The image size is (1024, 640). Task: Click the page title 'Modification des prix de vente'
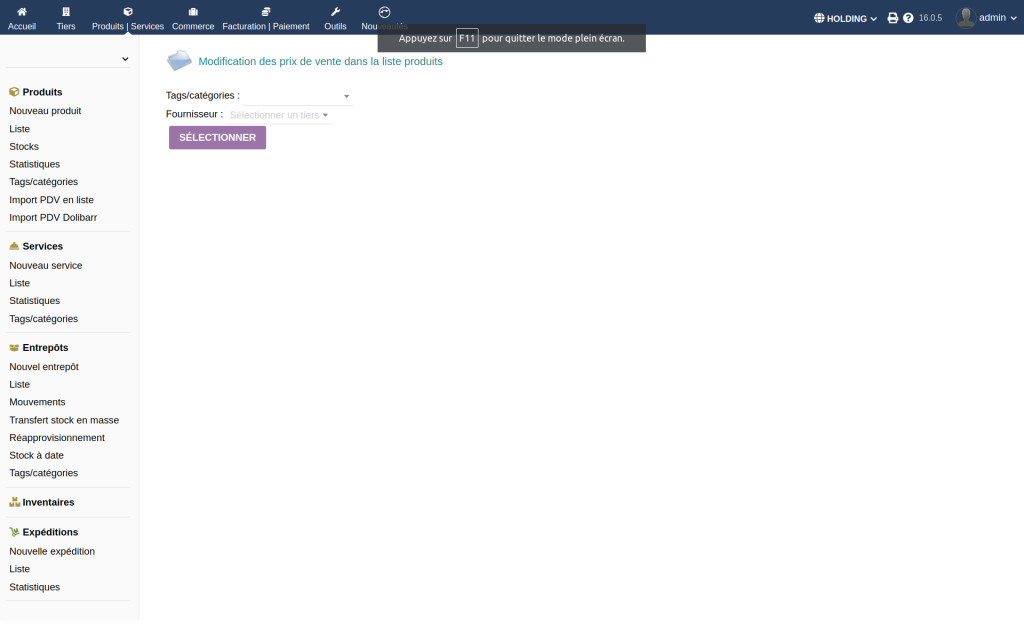(321, 61)
